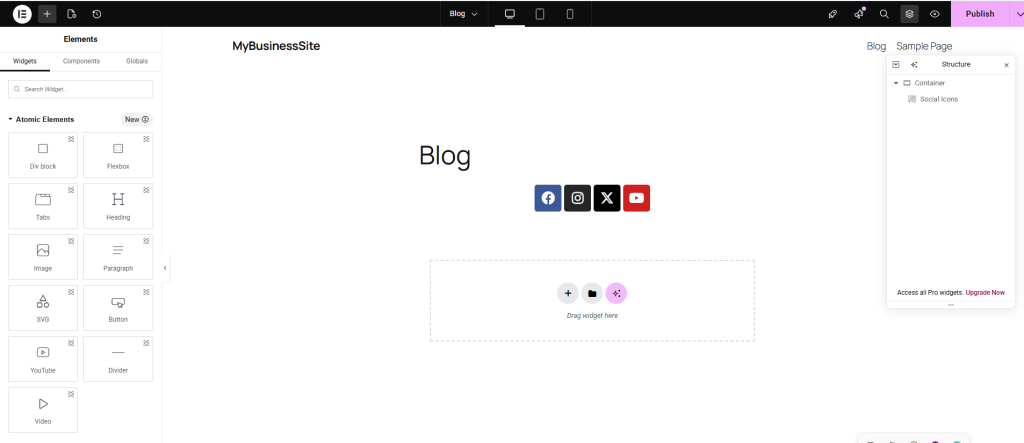
Task: Click the AI sparkle icon in Structure panel
Action: (914, 65)
